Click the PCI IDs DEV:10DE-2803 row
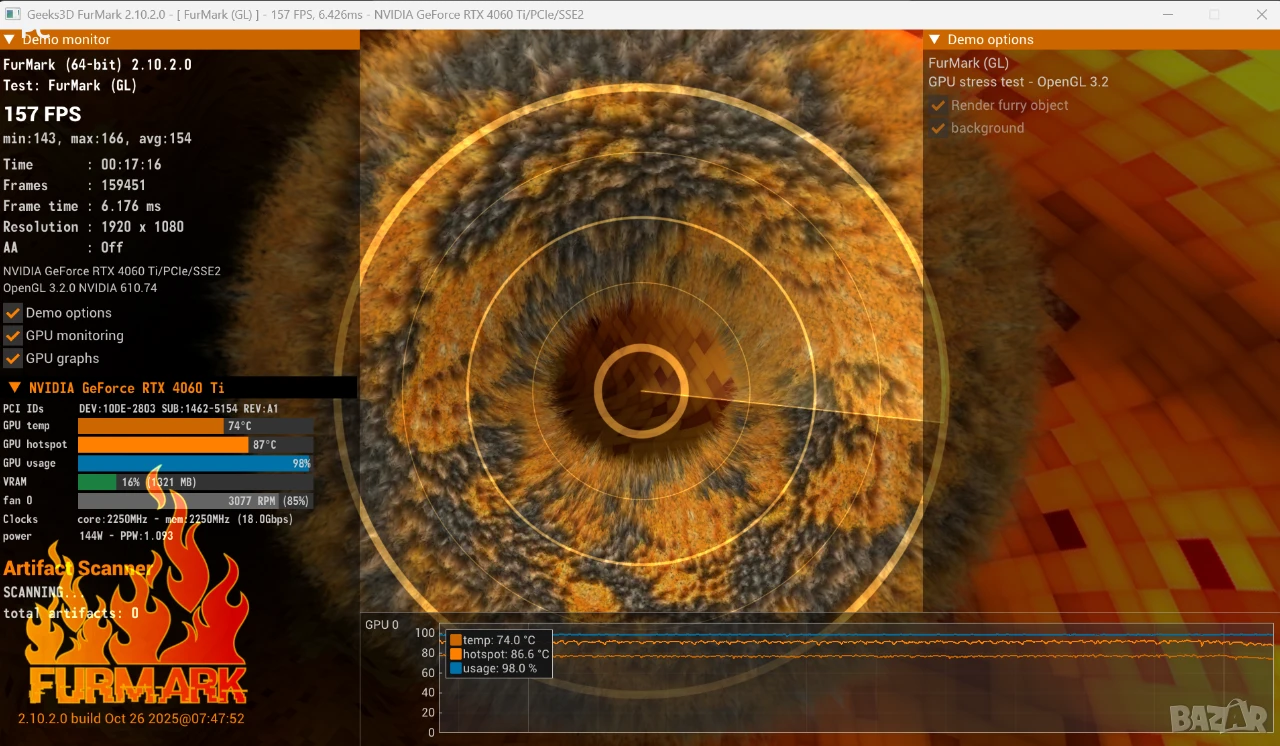 pyautogui.click(x=141, y=408)
